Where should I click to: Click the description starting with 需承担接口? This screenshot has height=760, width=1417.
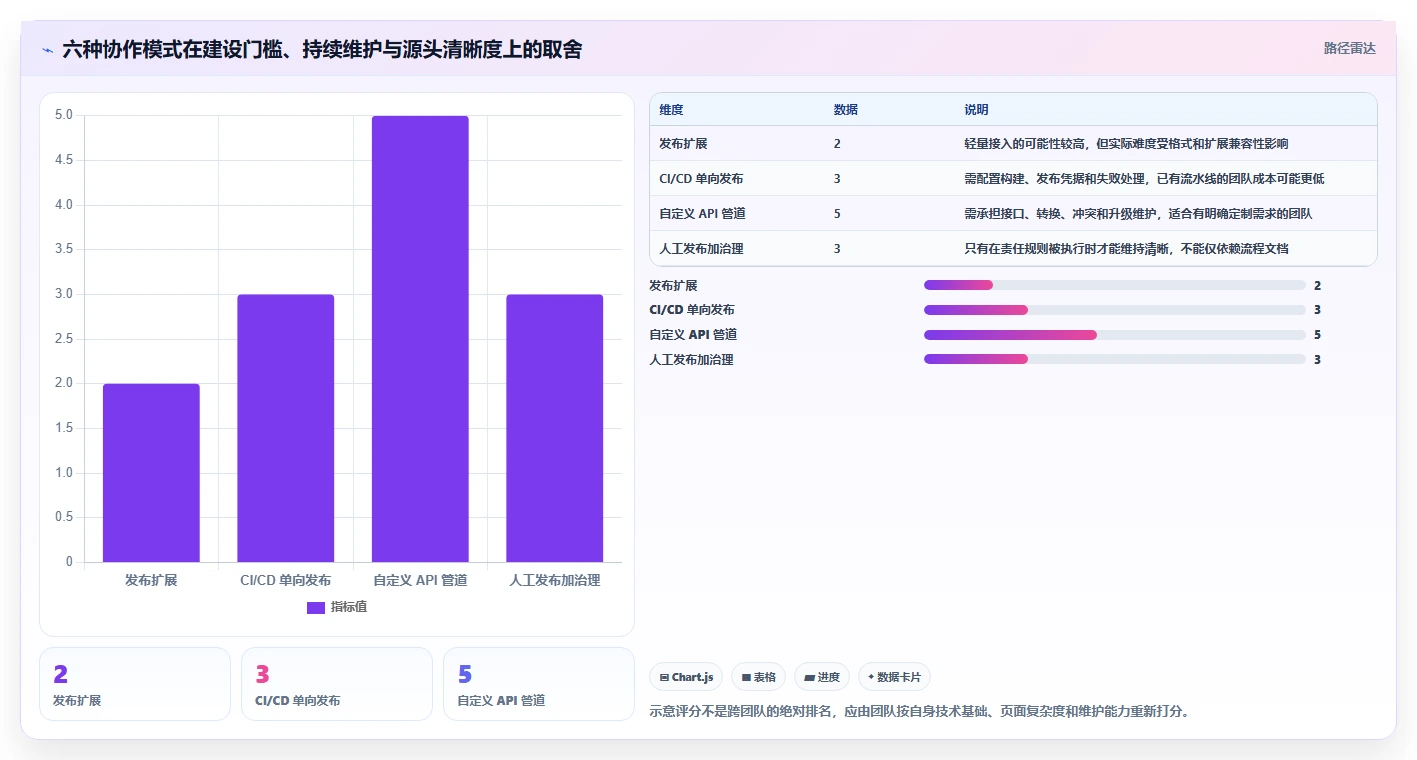(1138, 214)
